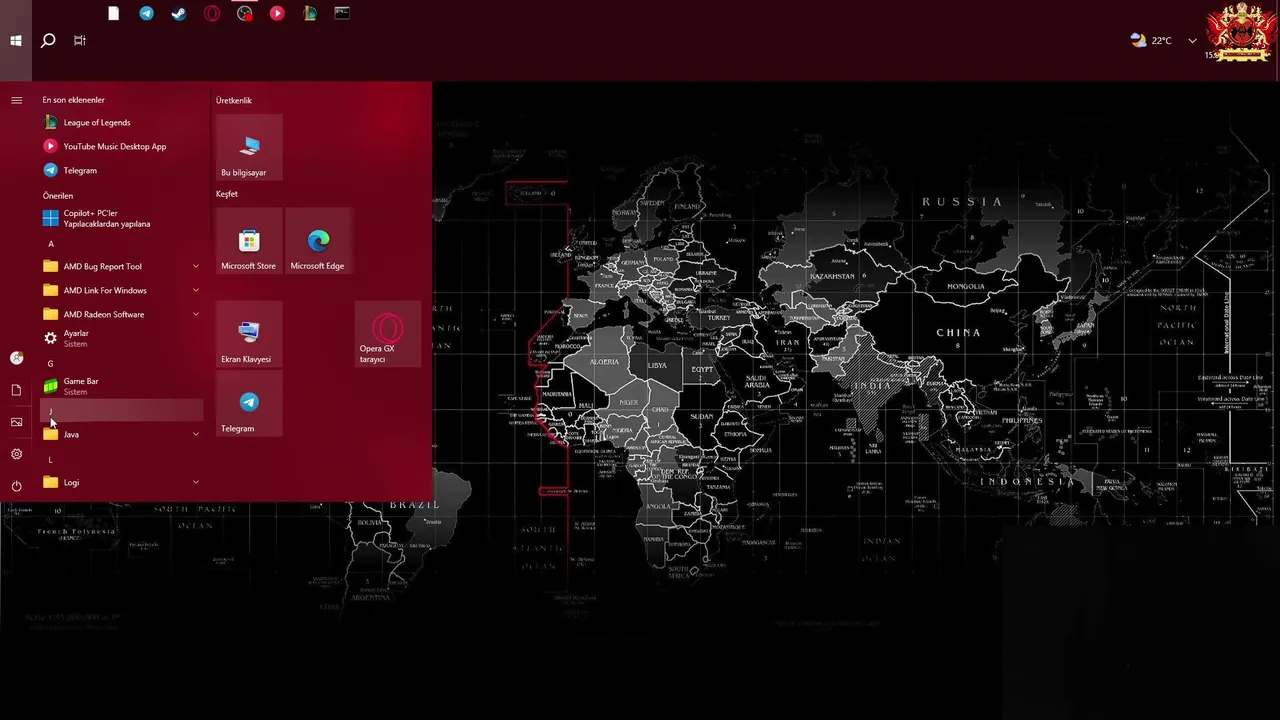Click the Keşfet tile group title

pyautogui.click(x=227, y=194)
